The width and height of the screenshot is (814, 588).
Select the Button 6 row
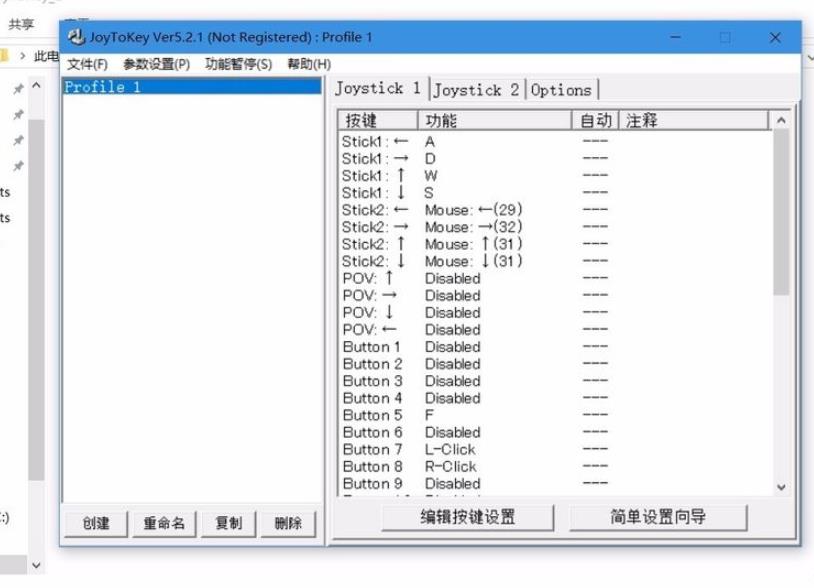[x=554, y=432]
